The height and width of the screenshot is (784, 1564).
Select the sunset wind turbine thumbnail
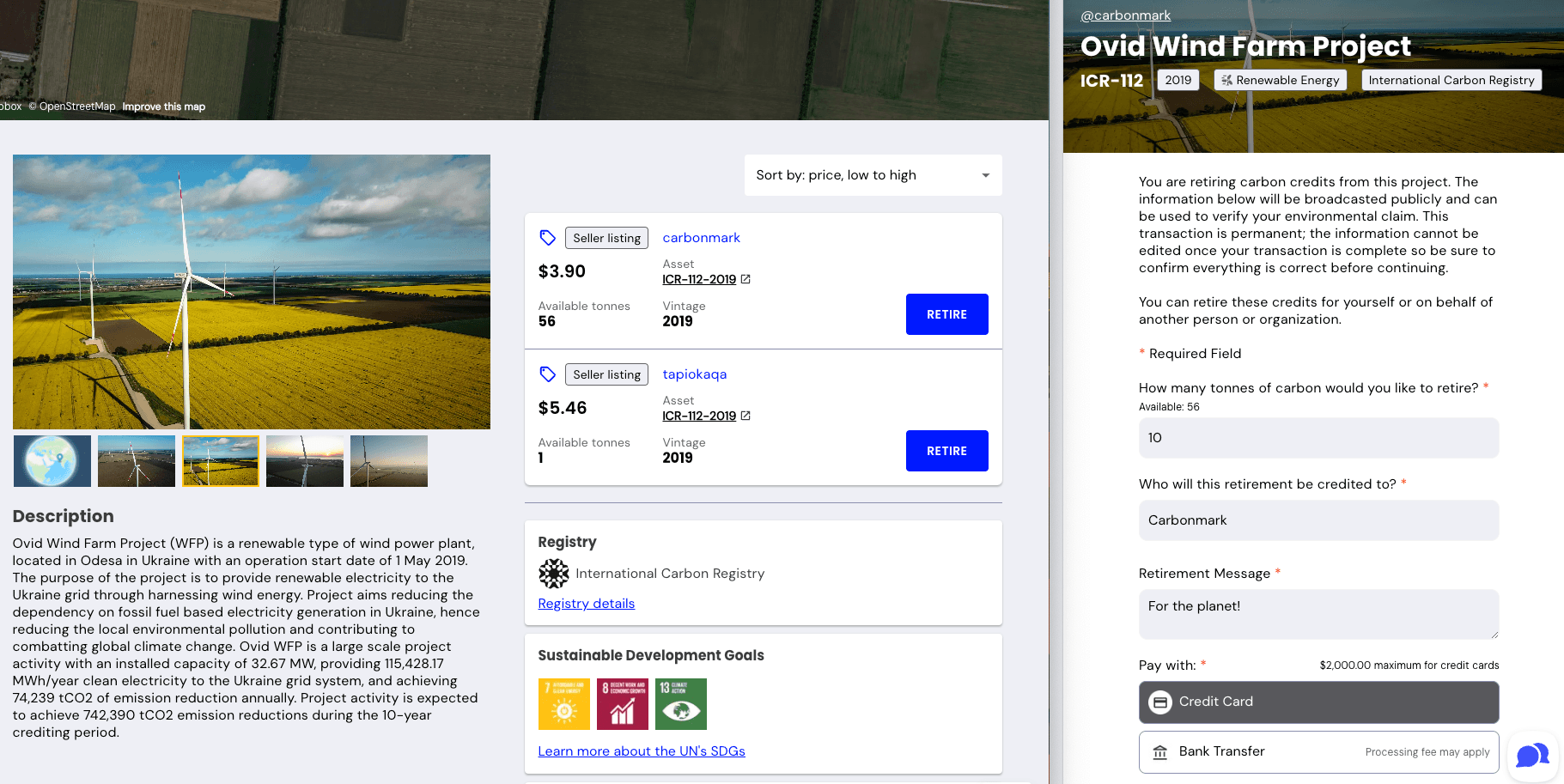pos(305,461)
